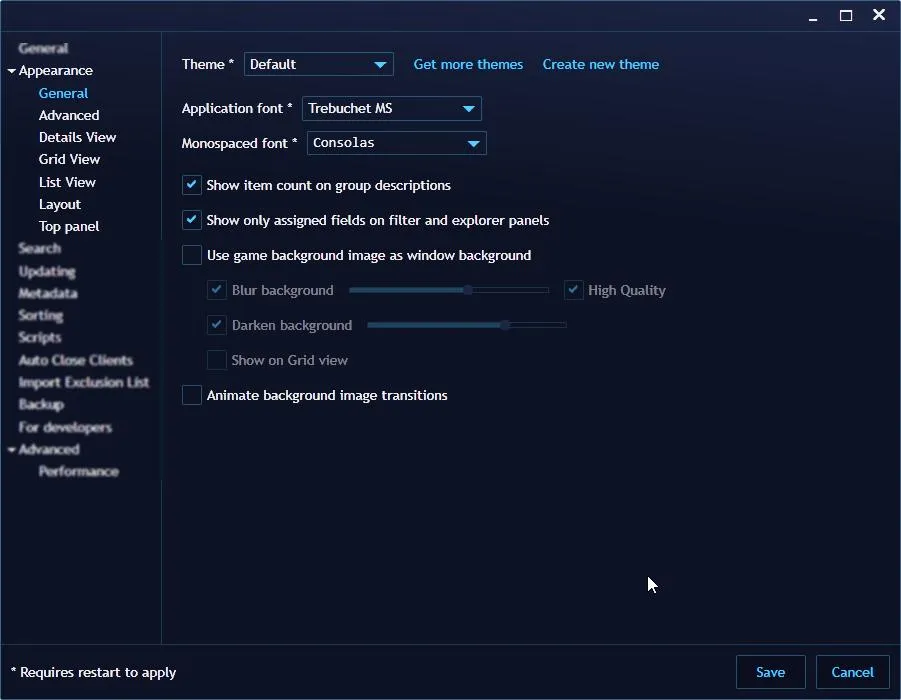The width and height of the screenshot is (901, 700).
Task: Open the Application font dropdown
Action: [391, 109]
